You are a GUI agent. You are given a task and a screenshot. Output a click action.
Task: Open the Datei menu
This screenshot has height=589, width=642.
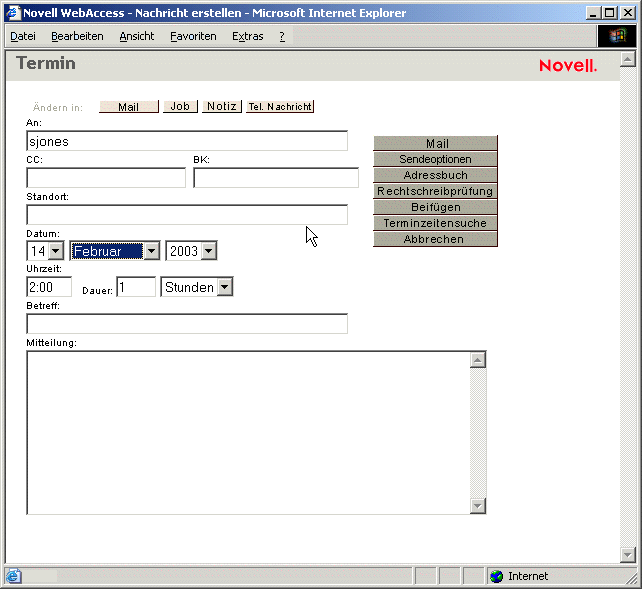pos(23,36)
